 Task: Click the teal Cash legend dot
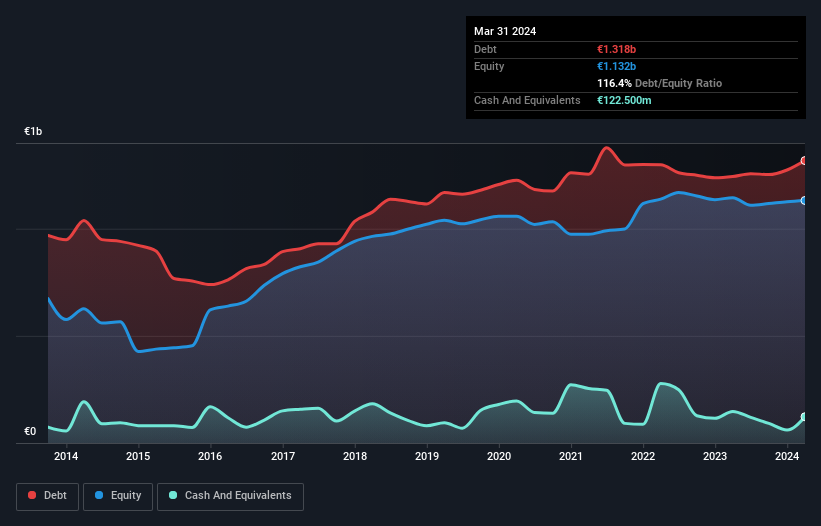click(x=173, y=495)
